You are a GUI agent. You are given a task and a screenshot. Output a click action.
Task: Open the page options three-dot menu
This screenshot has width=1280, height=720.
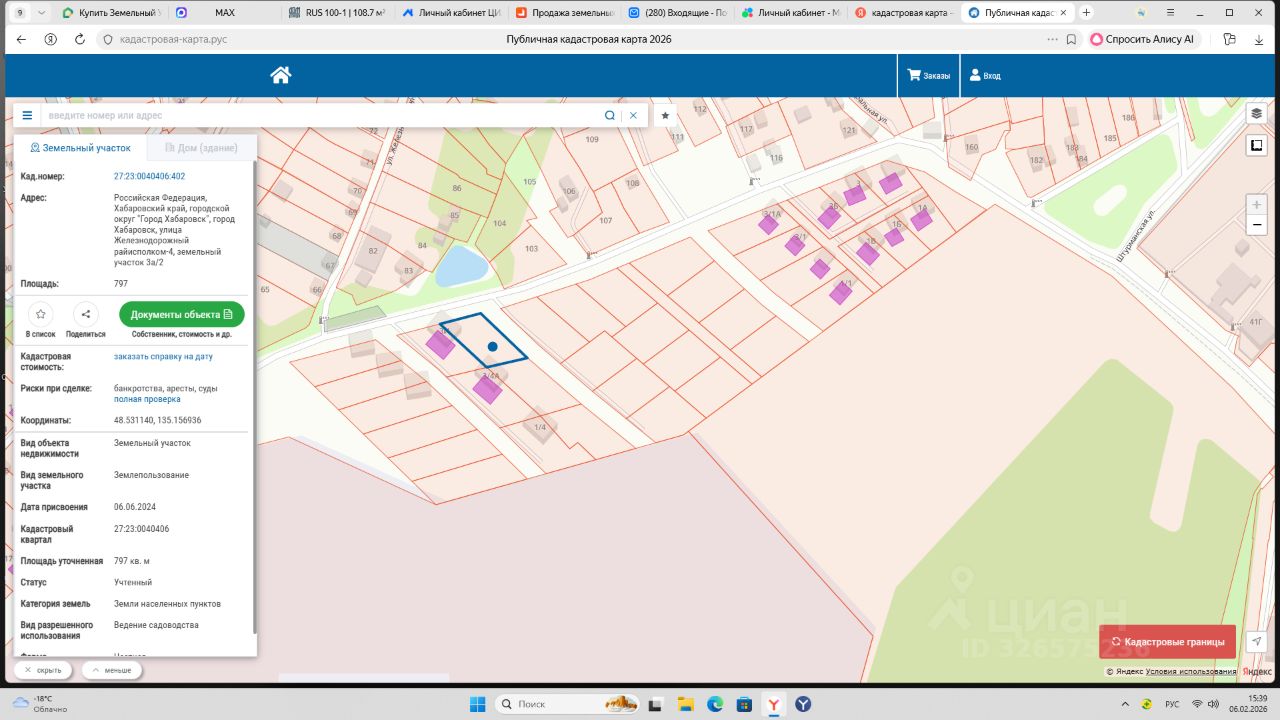point(1052,39)
